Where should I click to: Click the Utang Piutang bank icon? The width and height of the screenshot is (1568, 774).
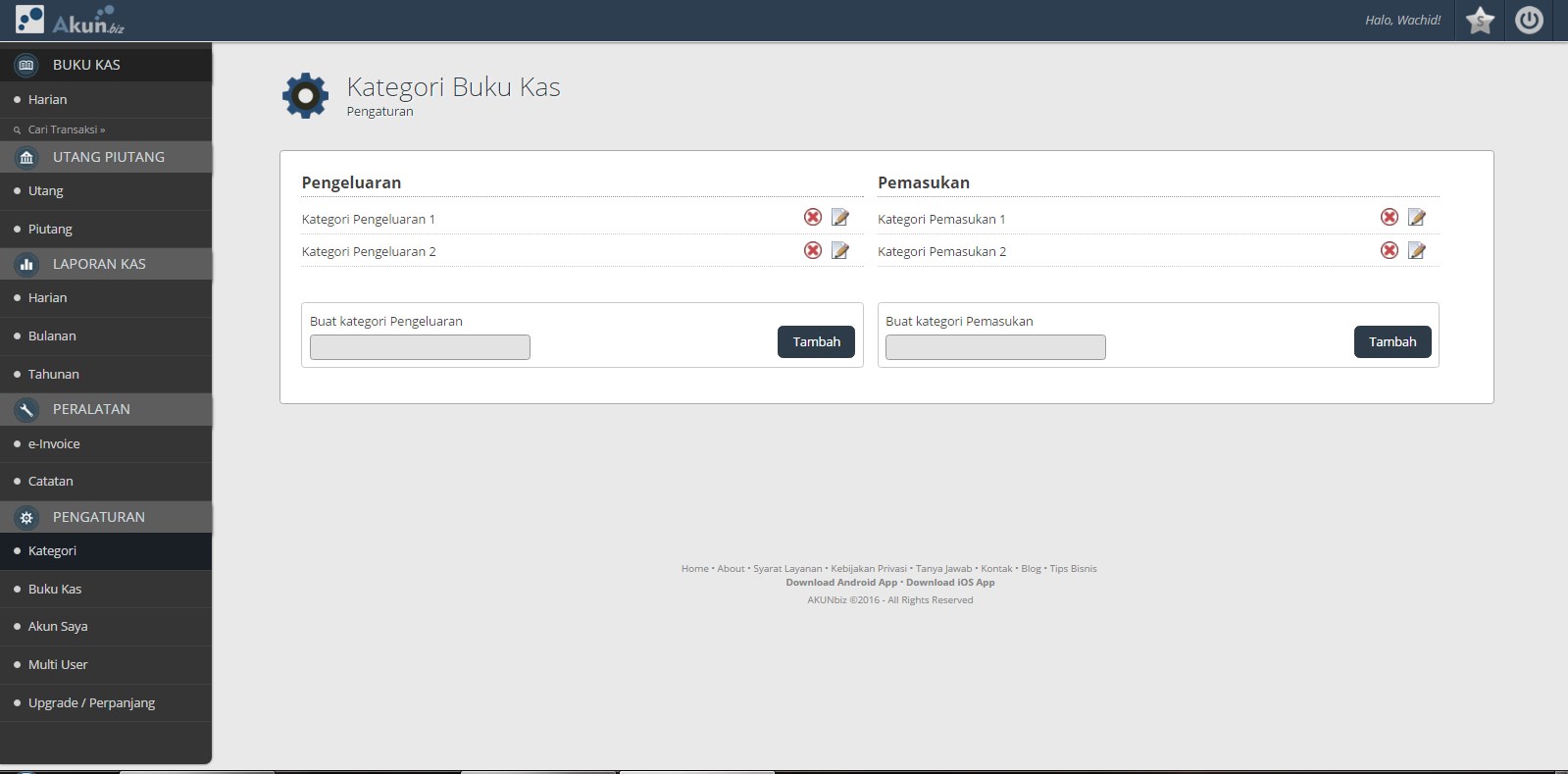point(26,157)
